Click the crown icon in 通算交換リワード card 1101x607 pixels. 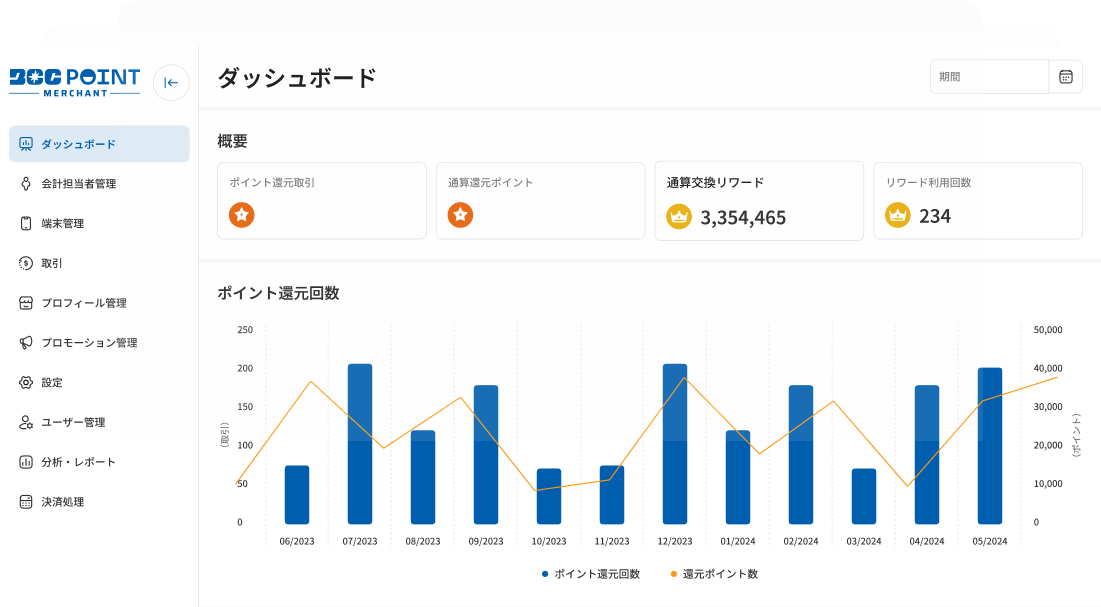679,216
